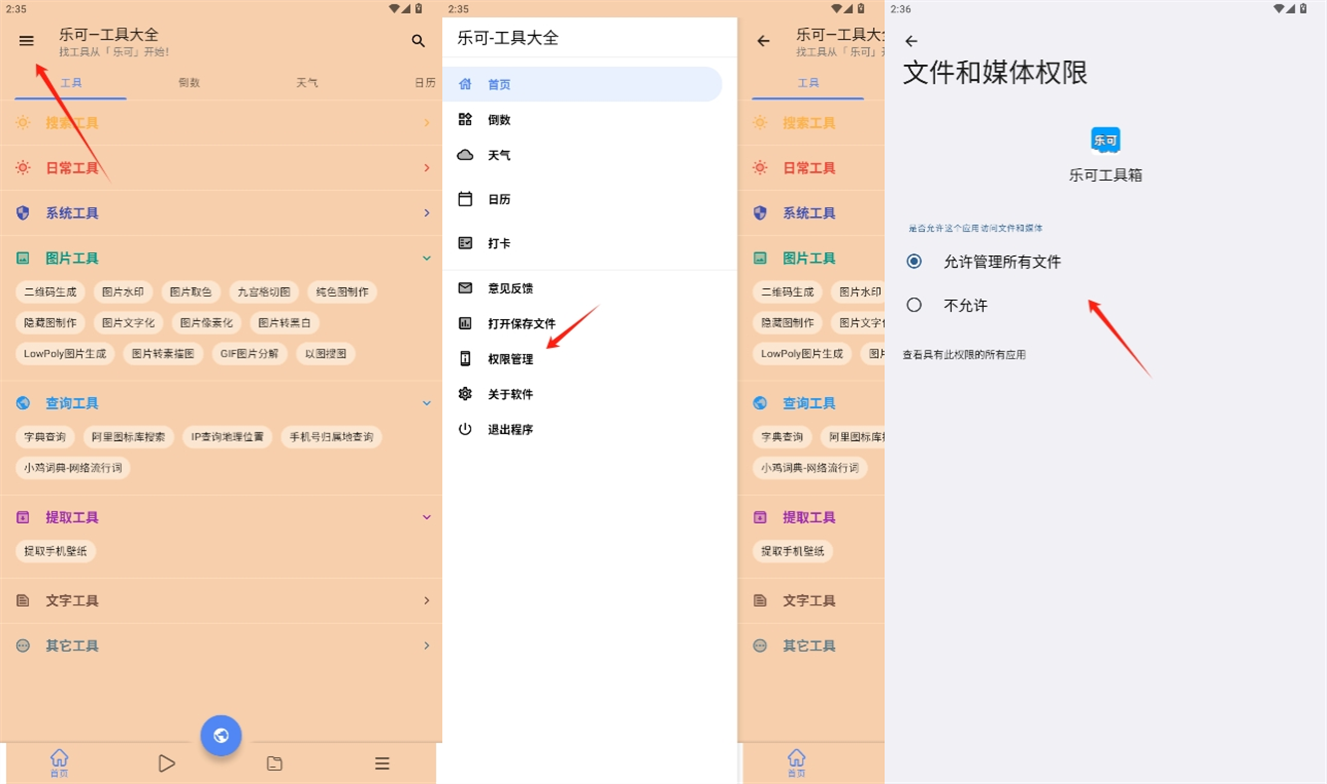1327x784 pixels.
Task: Switch to the 天气 tab
Action: pyautogui.click(x=307, y=83)
